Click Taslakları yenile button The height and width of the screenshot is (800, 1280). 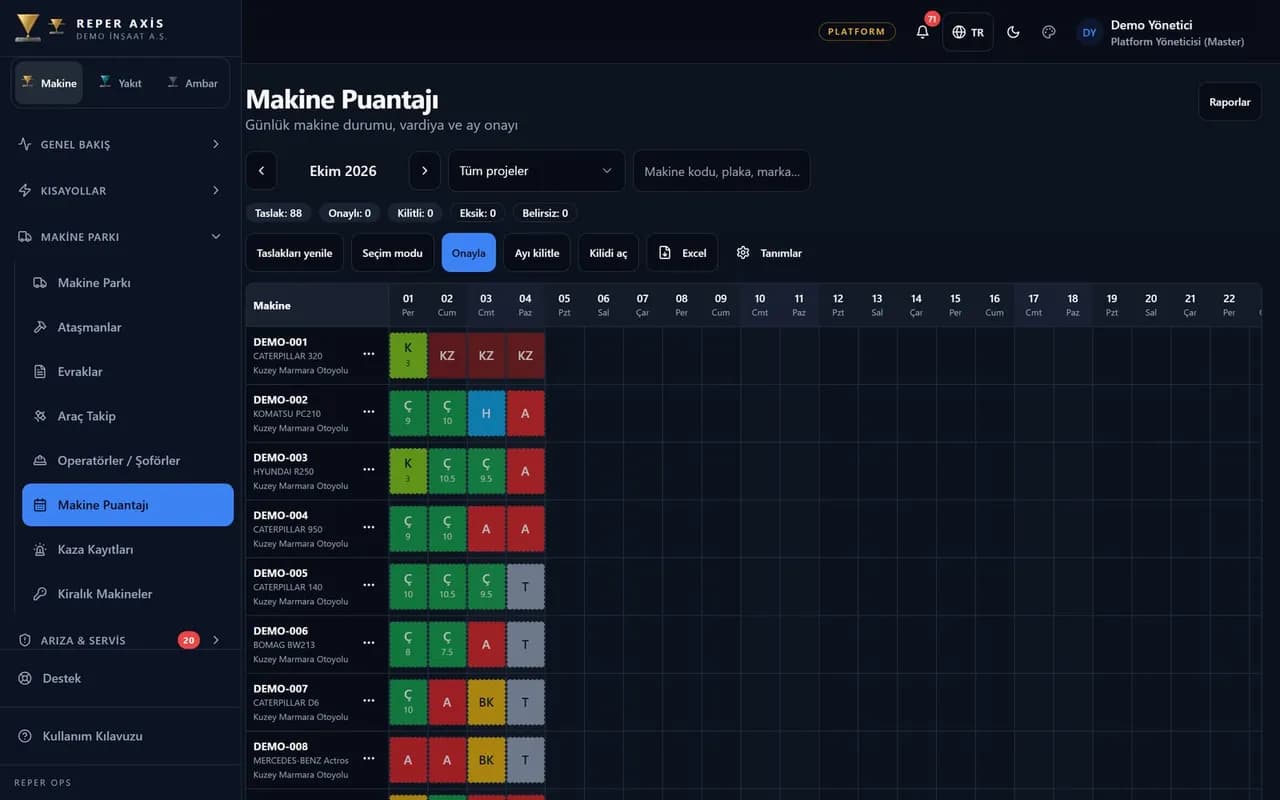click(294, 253)
